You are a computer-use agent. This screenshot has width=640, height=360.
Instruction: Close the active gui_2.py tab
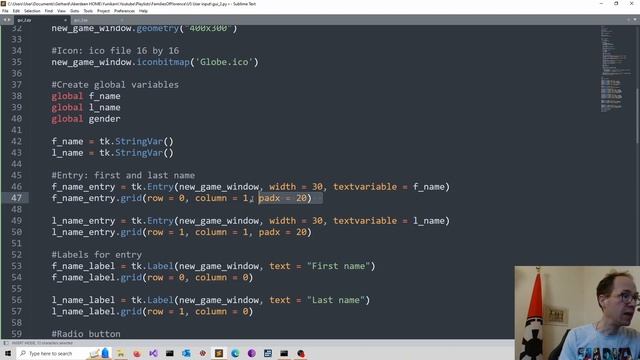[65, 20]
